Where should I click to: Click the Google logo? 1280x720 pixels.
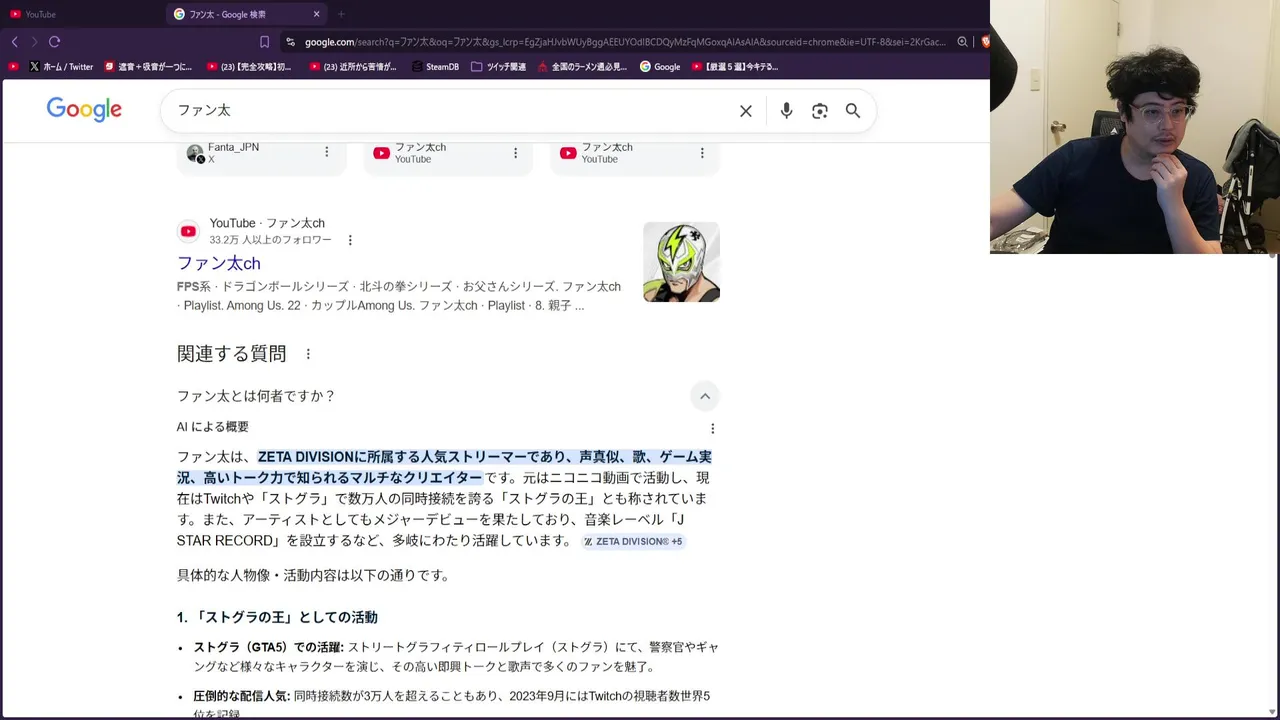pyautogui.click(x=84, y=110)
